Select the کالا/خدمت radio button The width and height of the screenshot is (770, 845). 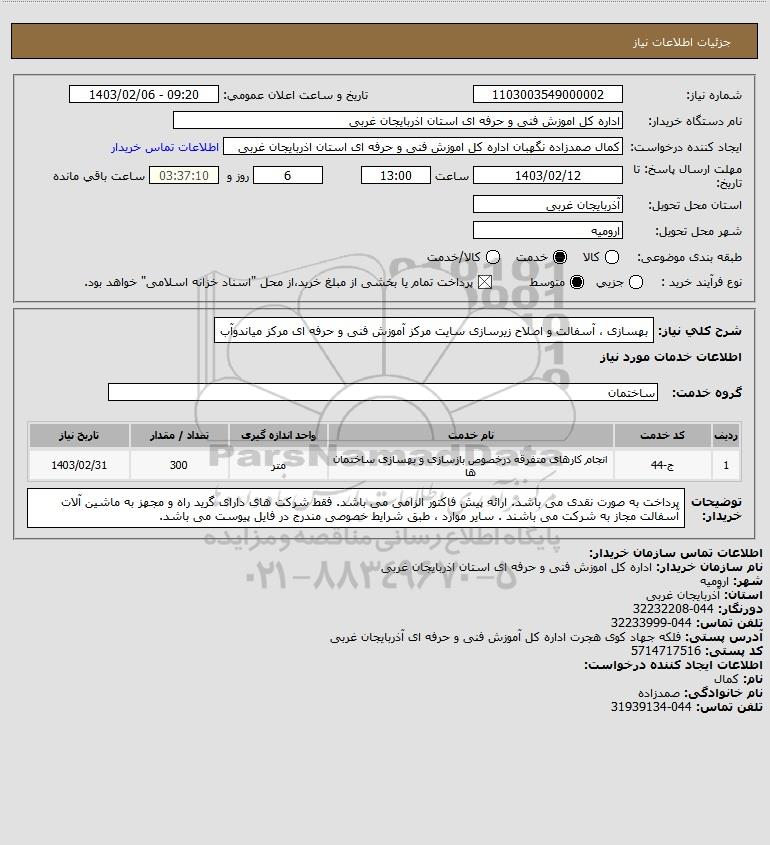pyautogui.click(x=492, y=258)
